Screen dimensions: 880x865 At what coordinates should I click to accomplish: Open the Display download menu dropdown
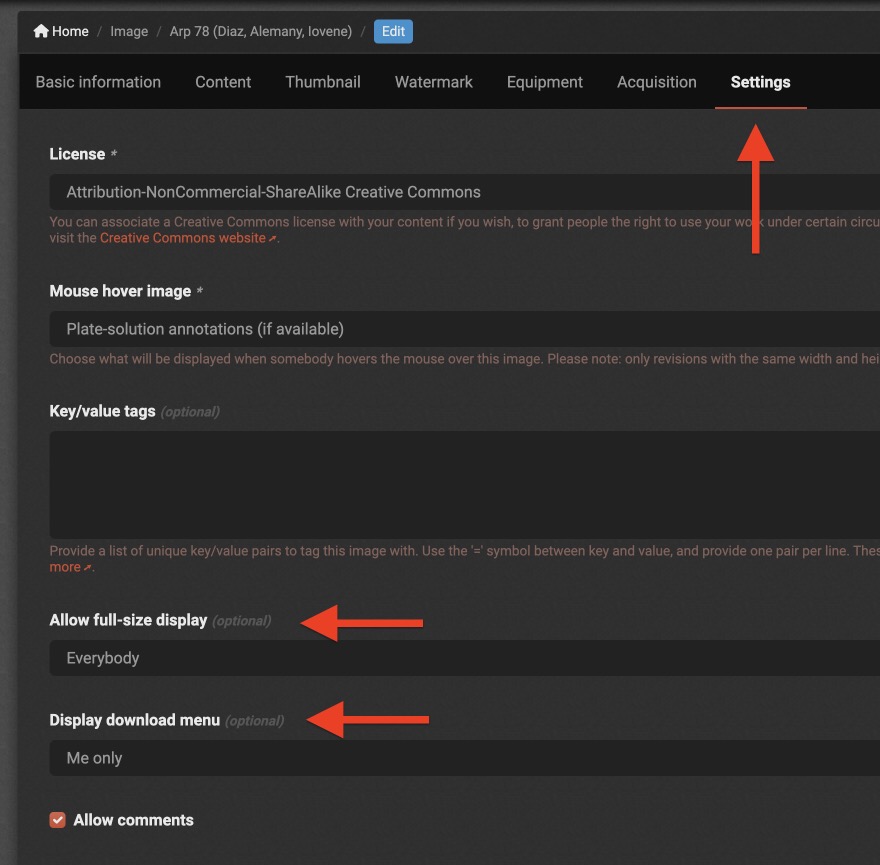pyautogui.click(x=465, y=758)
